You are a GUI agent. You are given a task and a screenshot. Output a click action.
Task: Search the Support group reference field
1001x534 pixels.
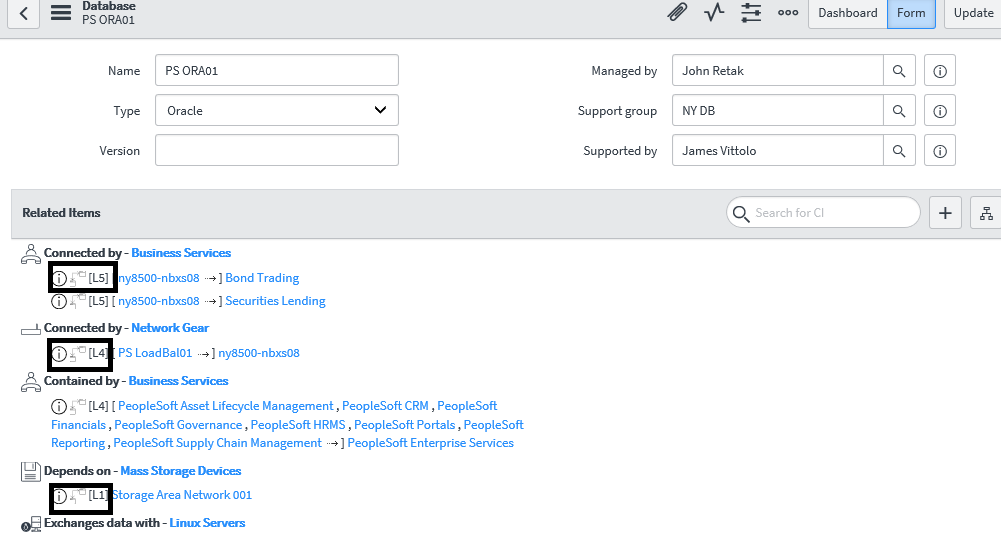coord(899,111)
